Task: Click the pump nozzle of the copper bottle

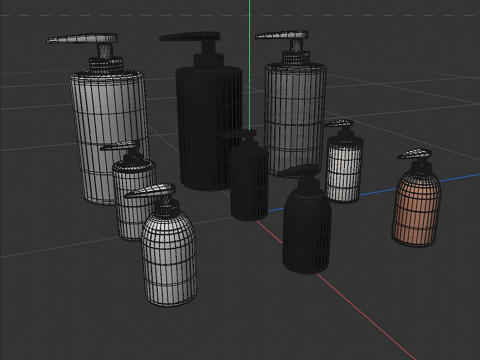Action: coord(414,153)
